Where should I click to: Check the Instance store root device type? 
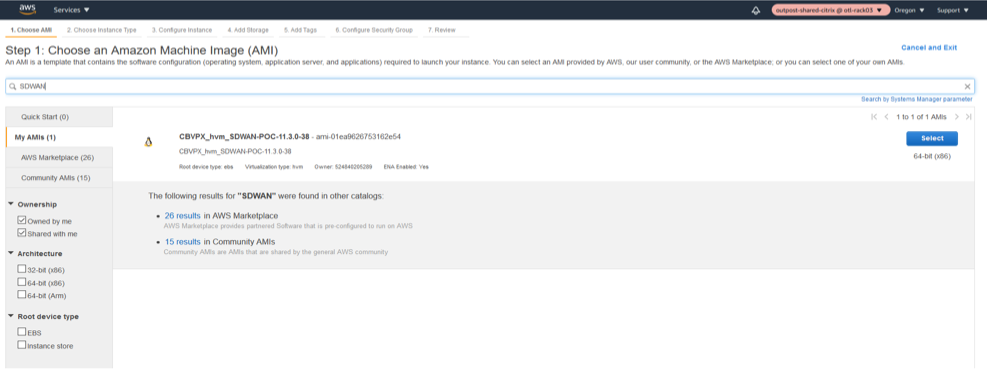[x=22, y=345]
